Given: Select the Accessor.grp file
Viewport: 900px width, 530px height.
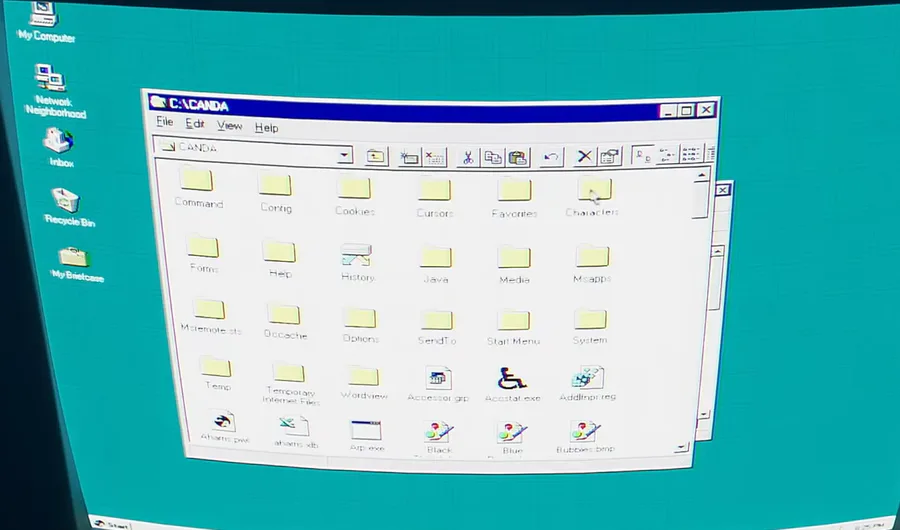Looking at the screenshot, I should pos(439,385).
